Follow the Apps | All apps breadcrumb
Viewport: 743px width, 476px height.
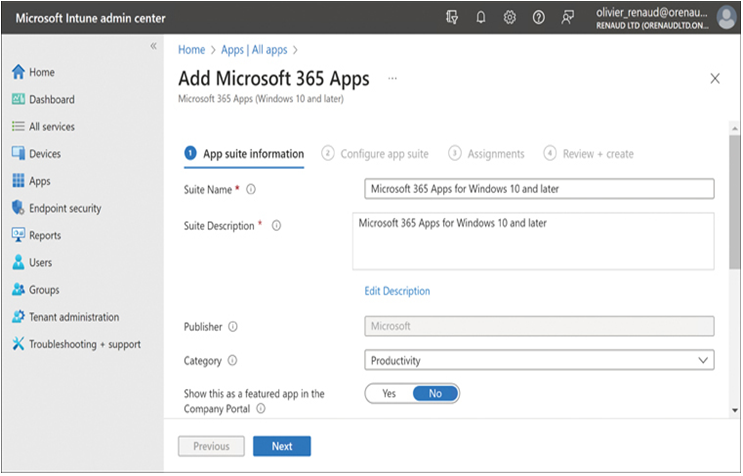coord(254,50)
